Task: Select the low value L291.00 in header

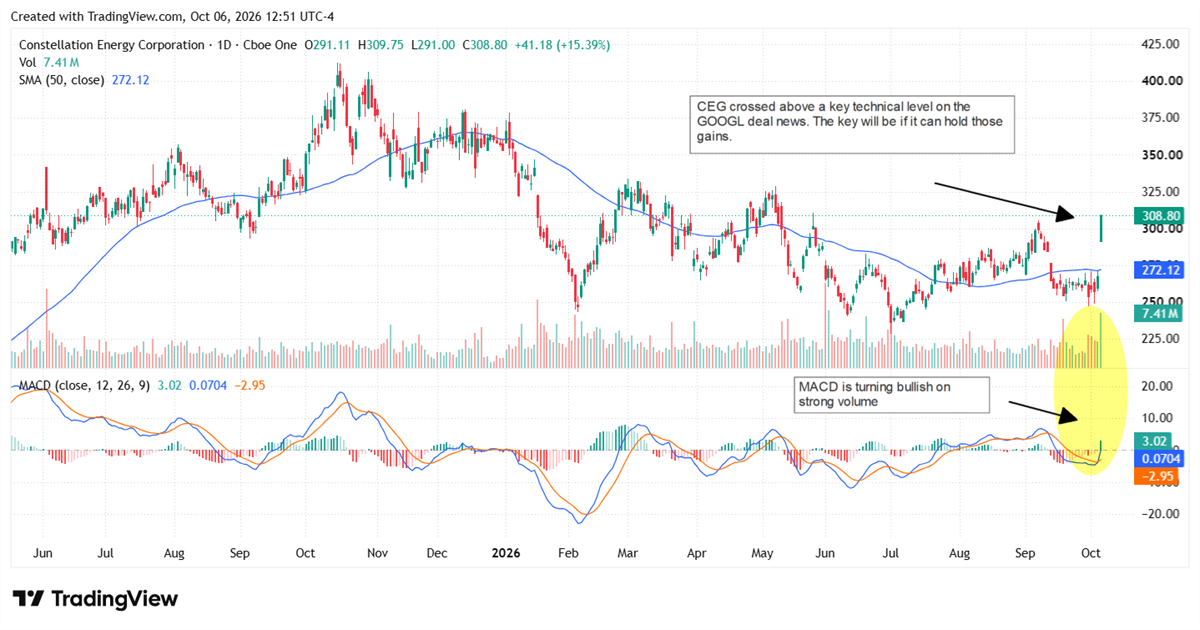Action: pyautogui.click(x=432, y=45)
